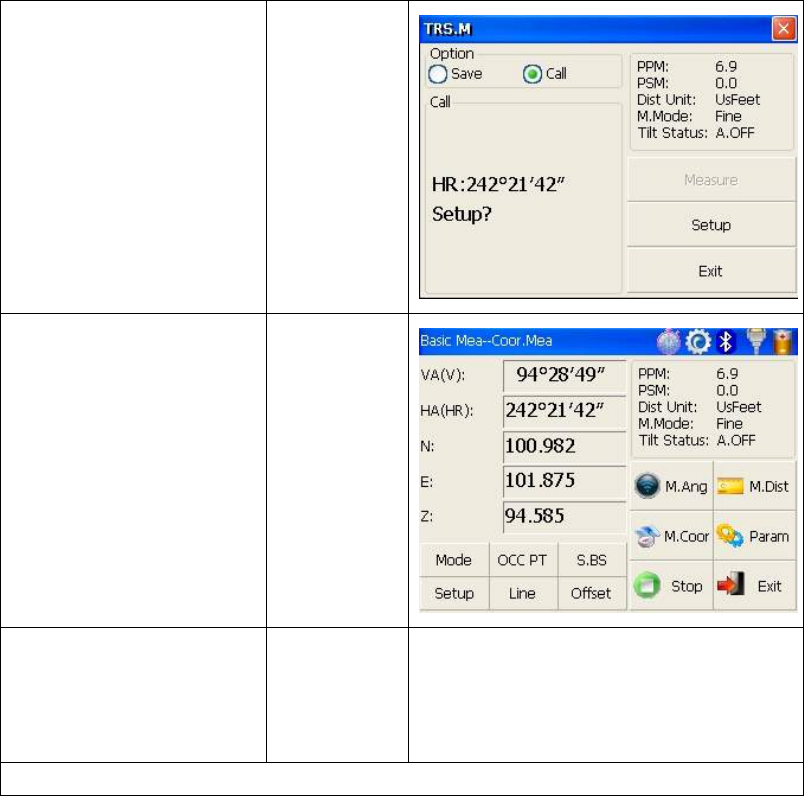Click the N value field 100.982
Viewport: 804px width, 796px height.
(565, 446)
